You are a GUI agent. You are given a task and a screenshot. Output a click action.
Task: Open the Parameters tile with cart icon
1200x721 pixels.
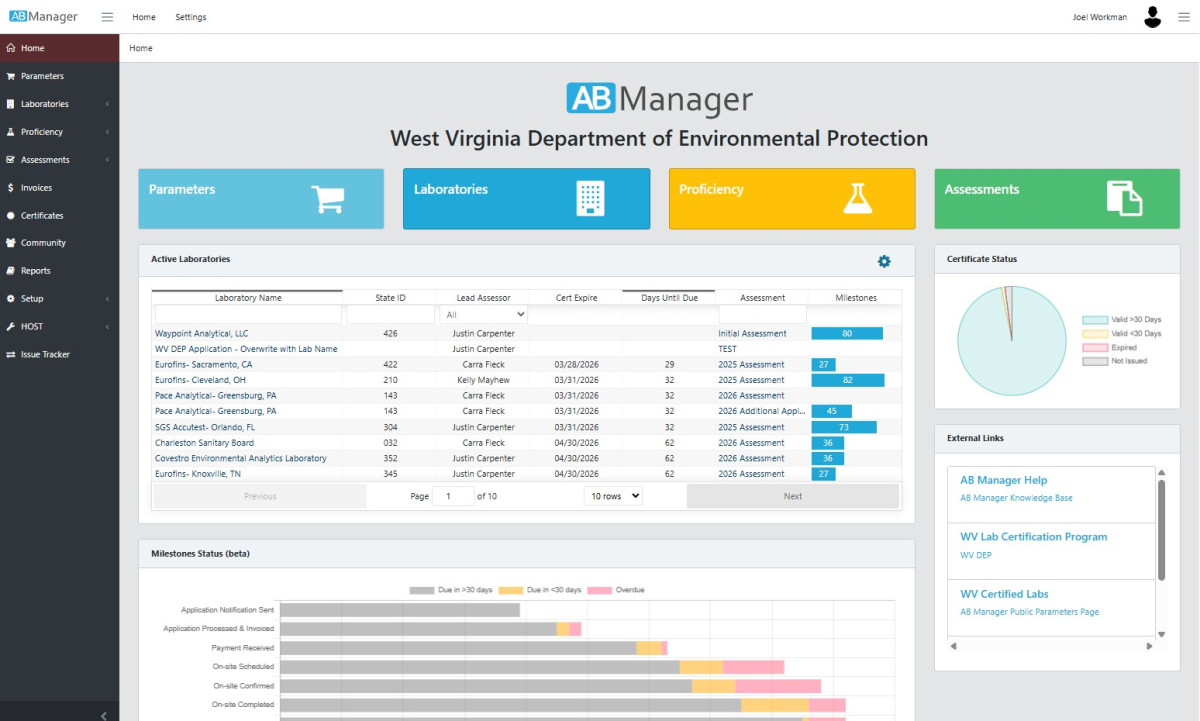[261, 199]
